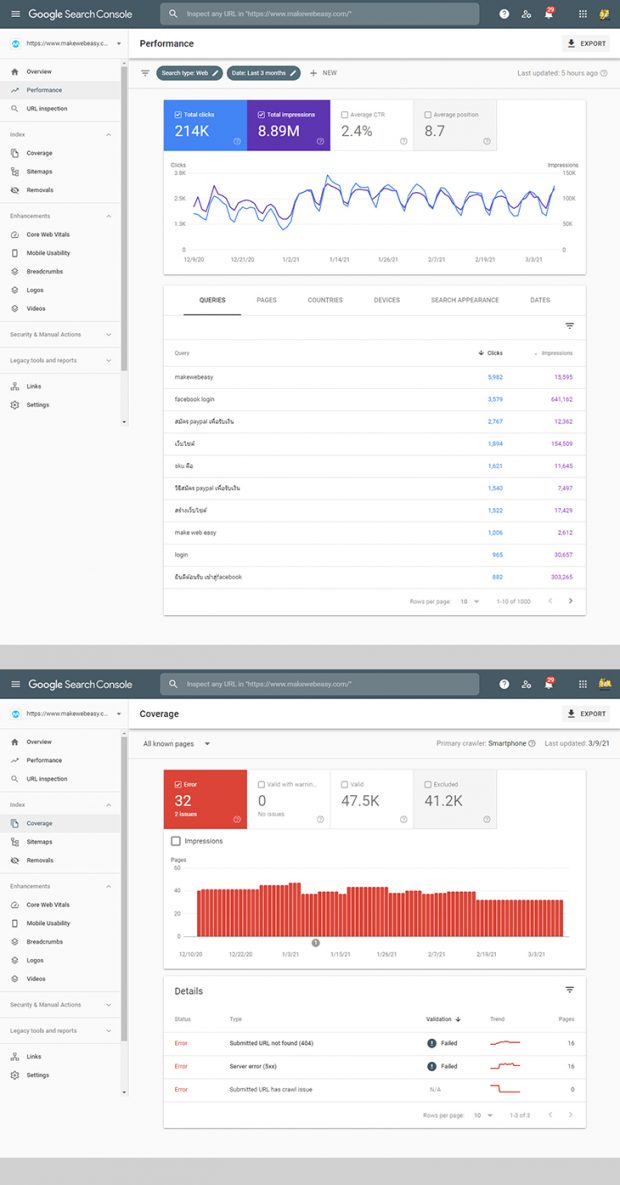Edit the Date: Last 3 months chip

(x=264, y=73)
